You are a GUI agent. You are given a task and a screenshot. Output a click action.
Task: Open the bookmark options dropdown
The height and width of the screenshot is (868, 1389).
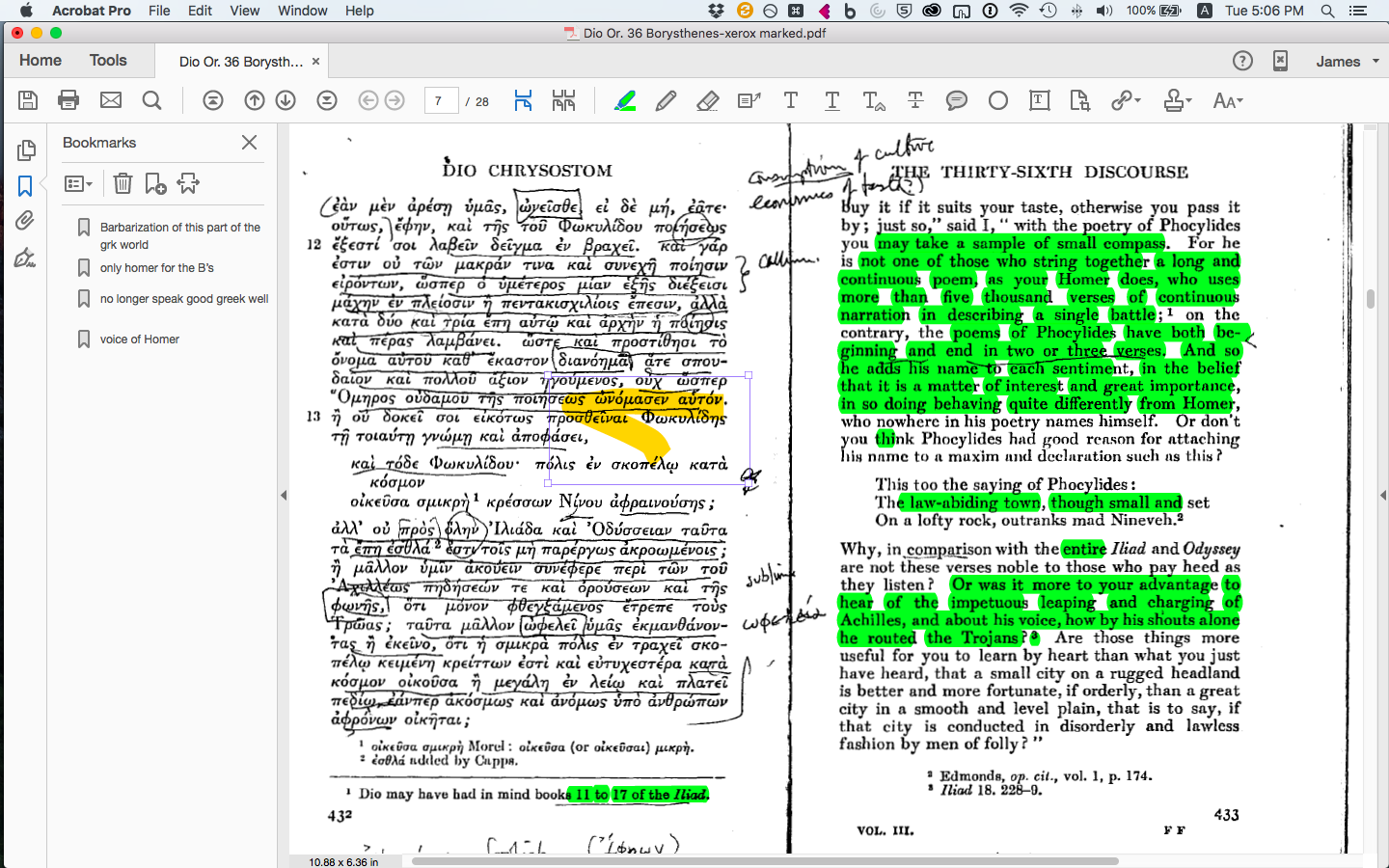(x=78, y=183)
